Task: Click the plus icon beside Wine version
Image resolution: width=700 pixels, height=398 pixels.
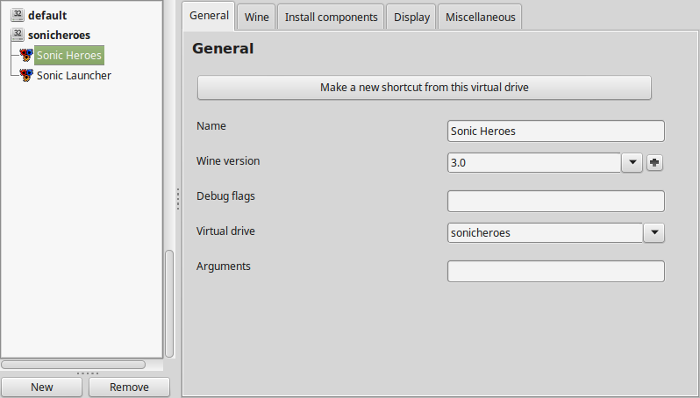Action: [654, 162]
